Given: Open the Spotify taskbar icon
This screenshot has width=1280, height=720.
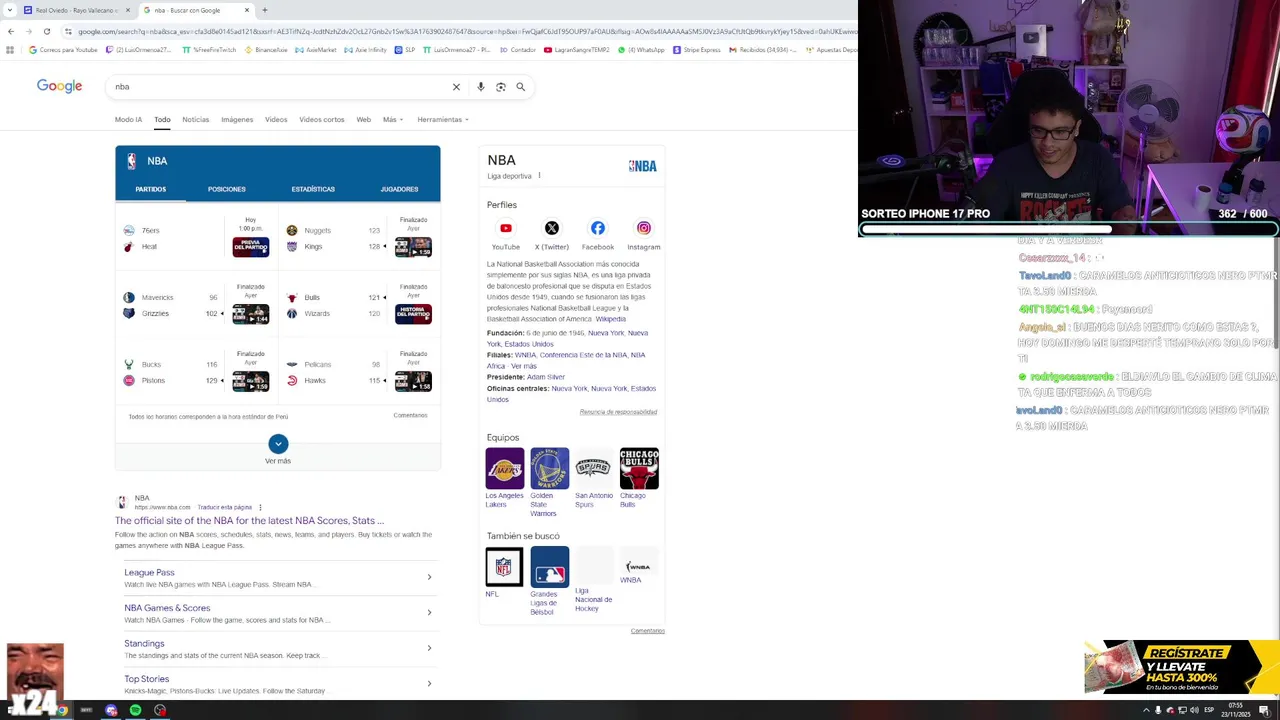Looking at the screenshot, I should coord(135,710).
